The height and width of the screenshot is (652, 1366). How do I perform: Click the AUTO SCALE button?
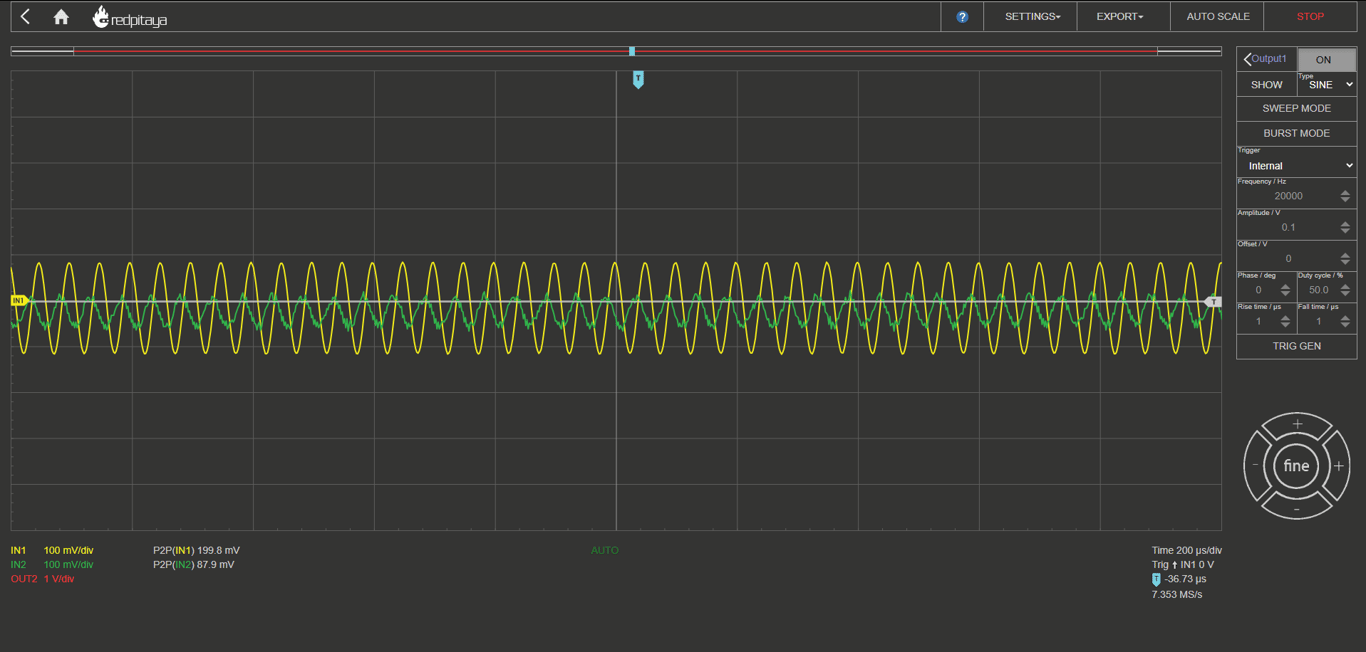[1217, 17]
